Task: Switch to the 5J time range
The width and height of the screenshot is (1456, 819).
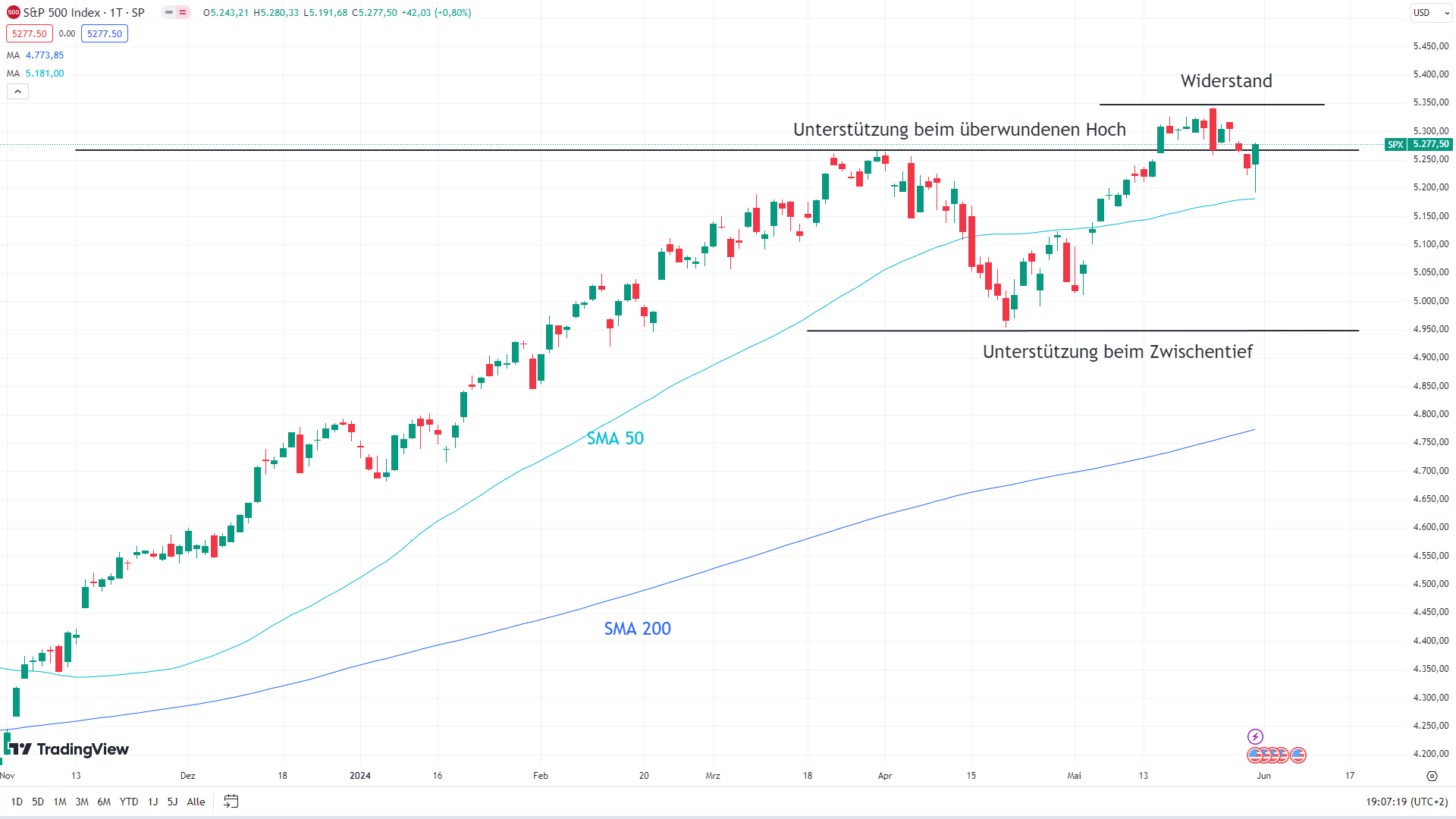Action: coord(172,802)
